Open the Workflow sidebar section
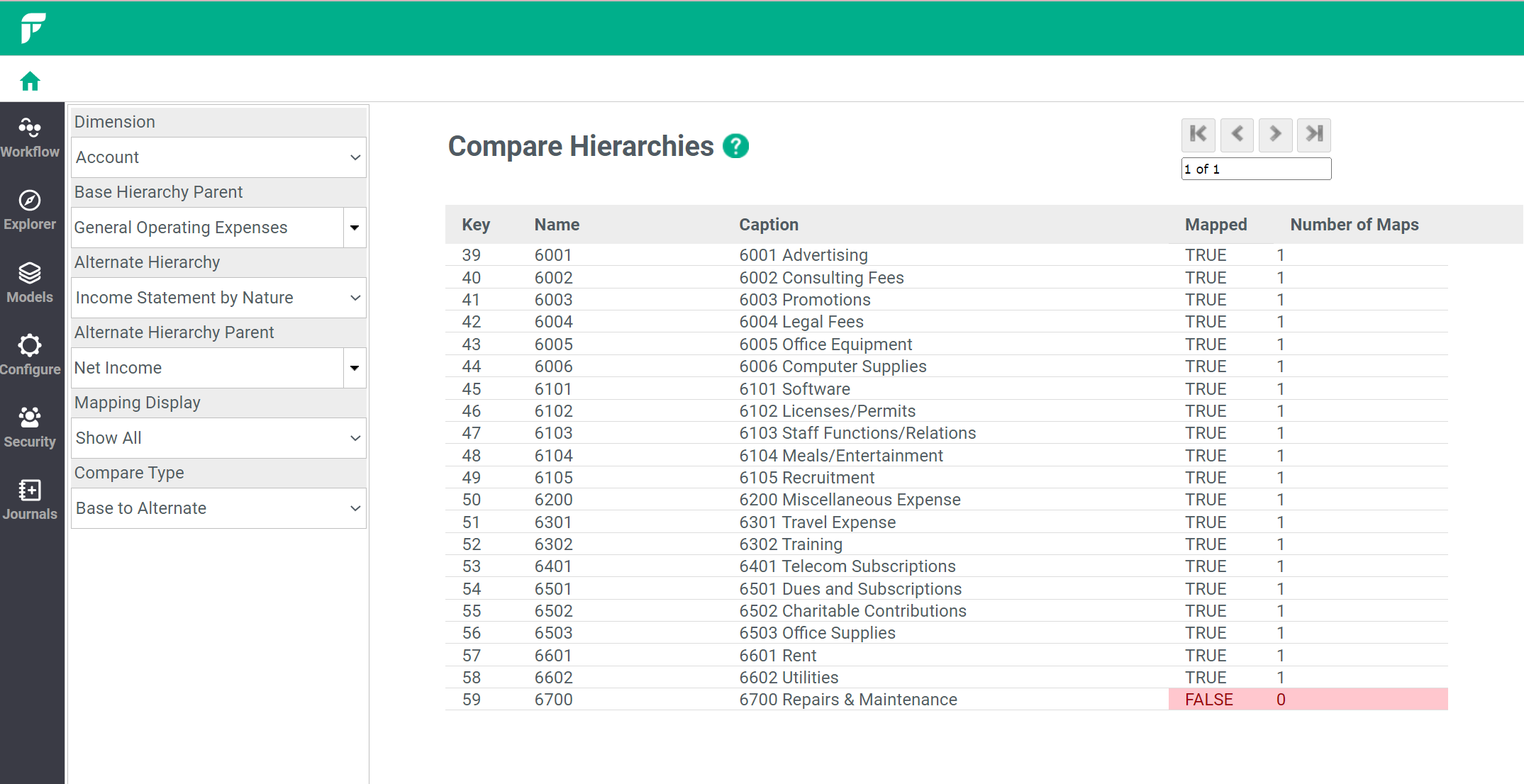The height and width of the screenshot is (784, 1524). [x=30, y=138]
